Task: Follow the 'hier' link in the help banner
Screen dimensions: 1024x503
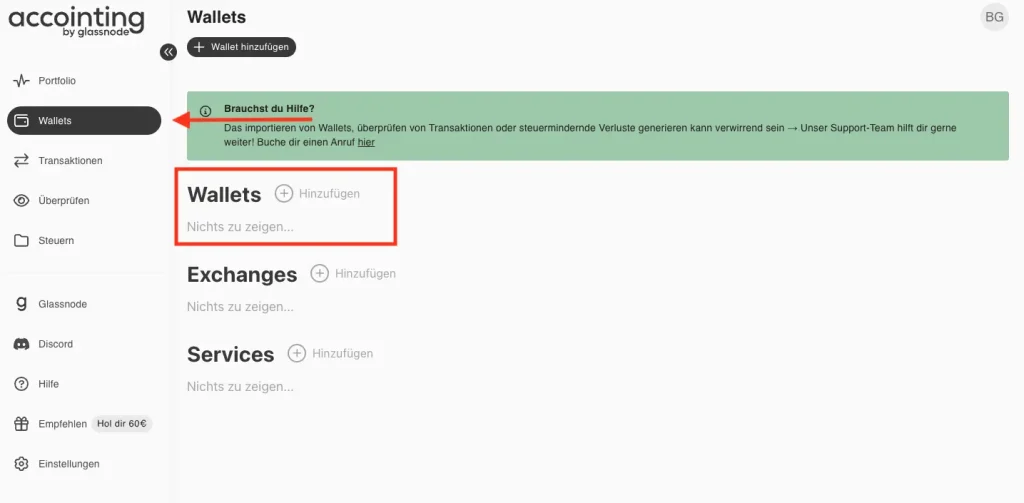Action: pyautogui.click(x=366, y=143)
